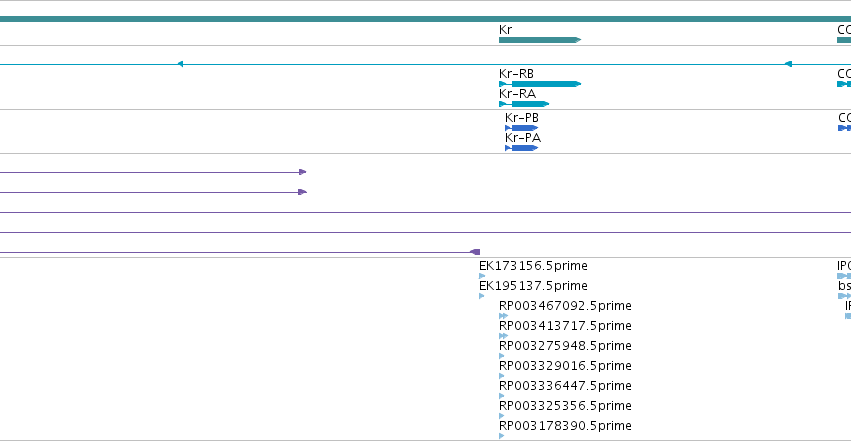Click the RP003336447.5prime label
The image size is (851, 441).
(565, 386)
